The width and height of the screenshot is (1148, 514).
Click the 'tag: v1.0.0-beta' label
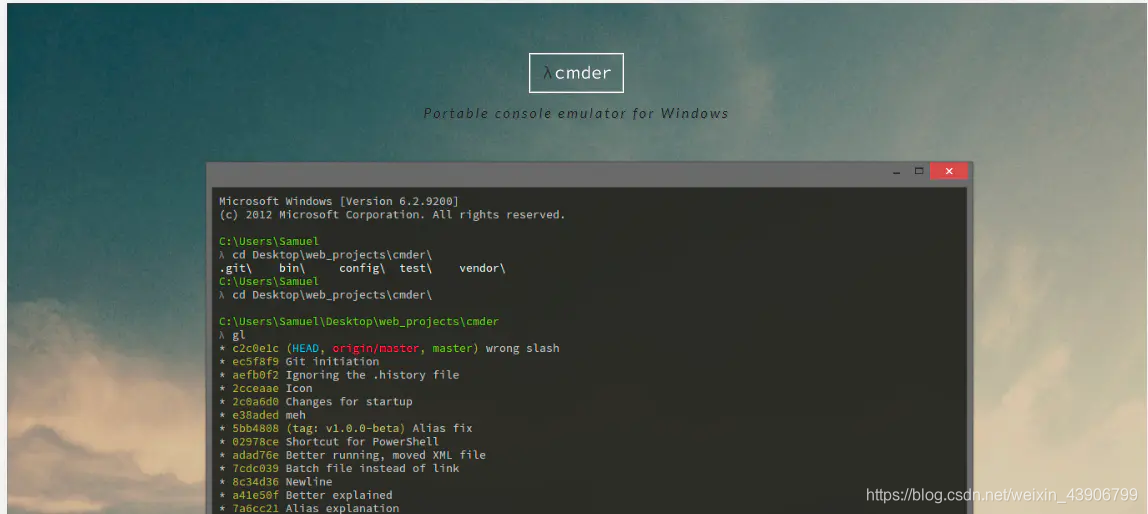tap(346, 428)
